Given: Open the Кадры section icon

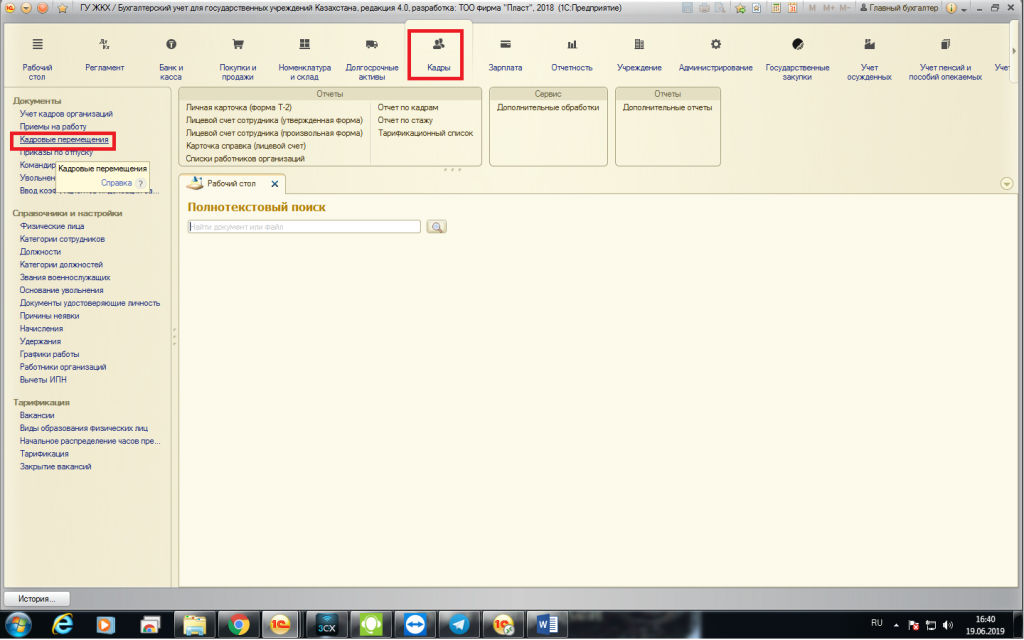Looking at the screenshot, I should pos(438,45).
